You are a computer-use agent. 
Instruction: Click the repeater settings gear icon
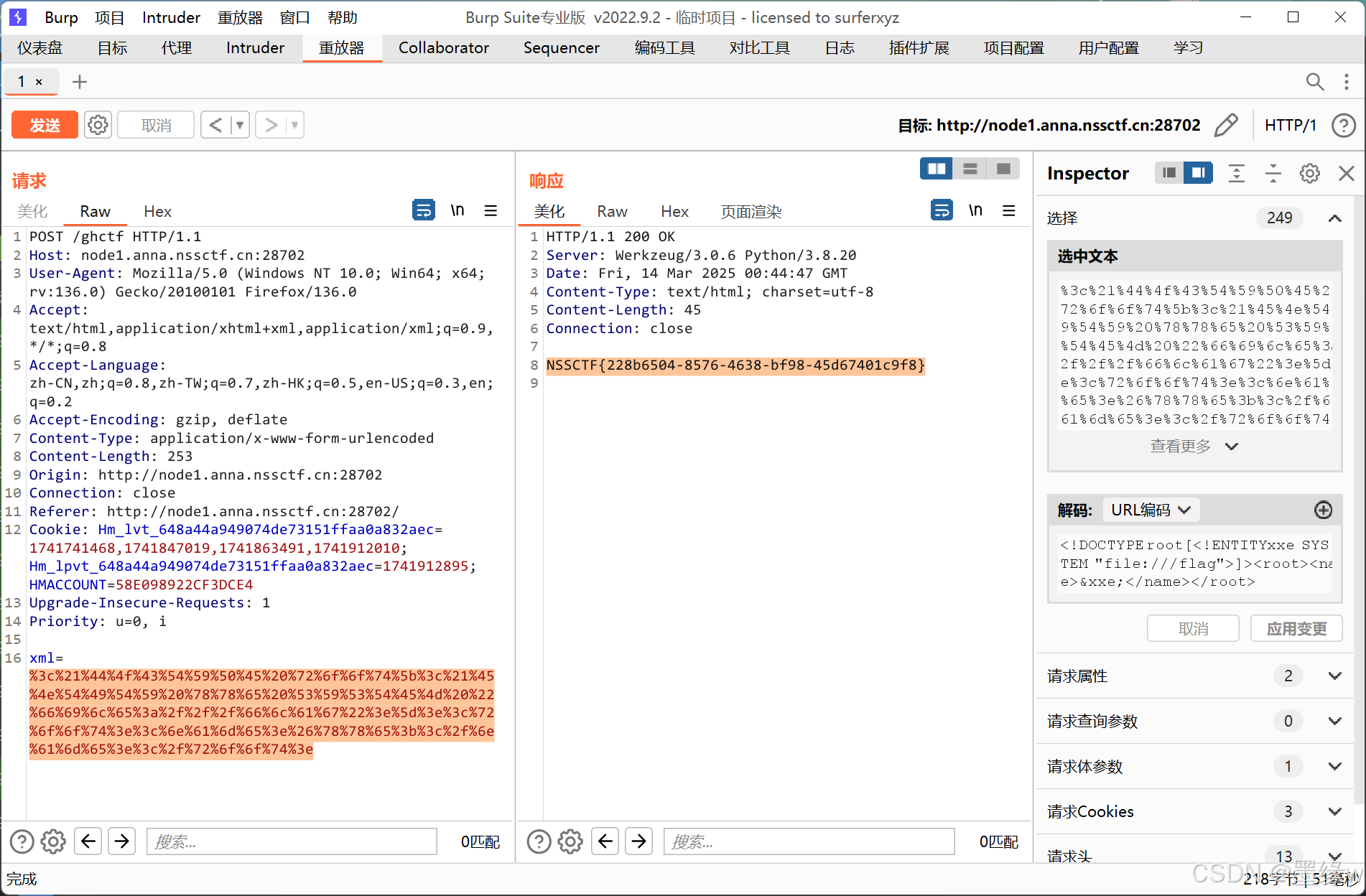pyautogui.click(x=98, y=125)
